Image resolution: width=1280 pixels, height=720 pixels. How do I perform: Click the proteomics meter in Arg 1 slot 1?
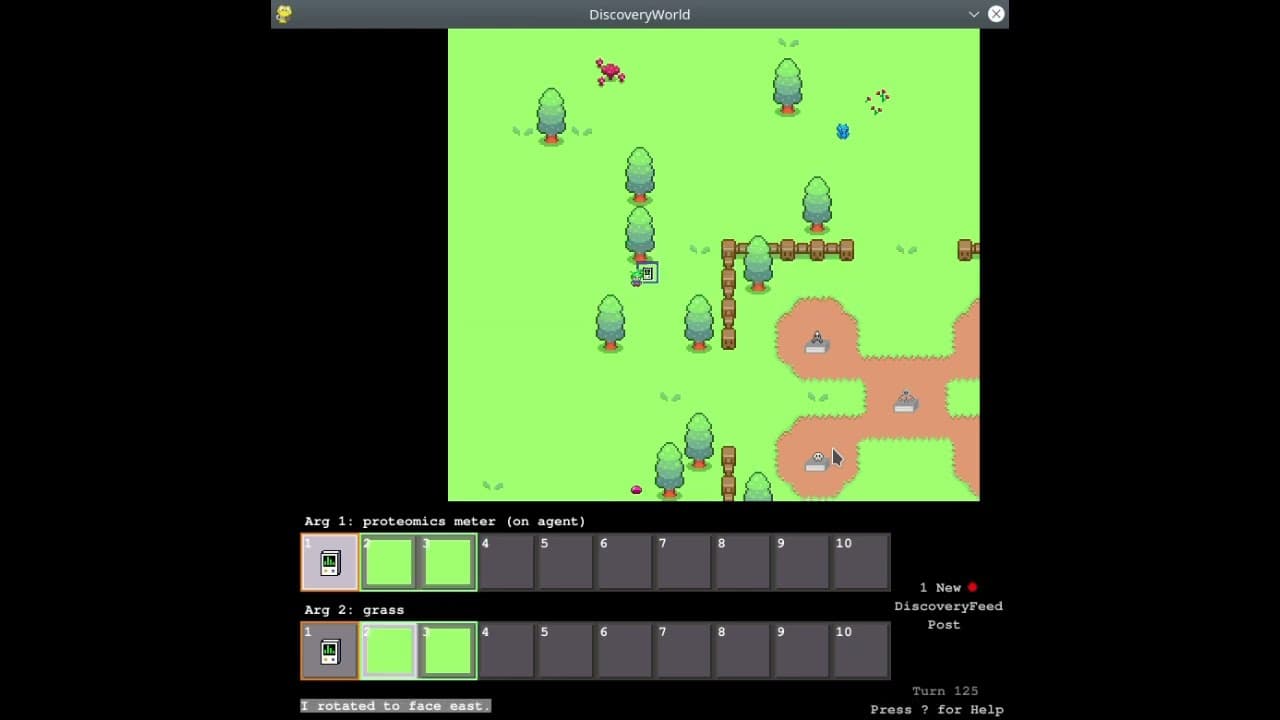[x=330, y=563]
